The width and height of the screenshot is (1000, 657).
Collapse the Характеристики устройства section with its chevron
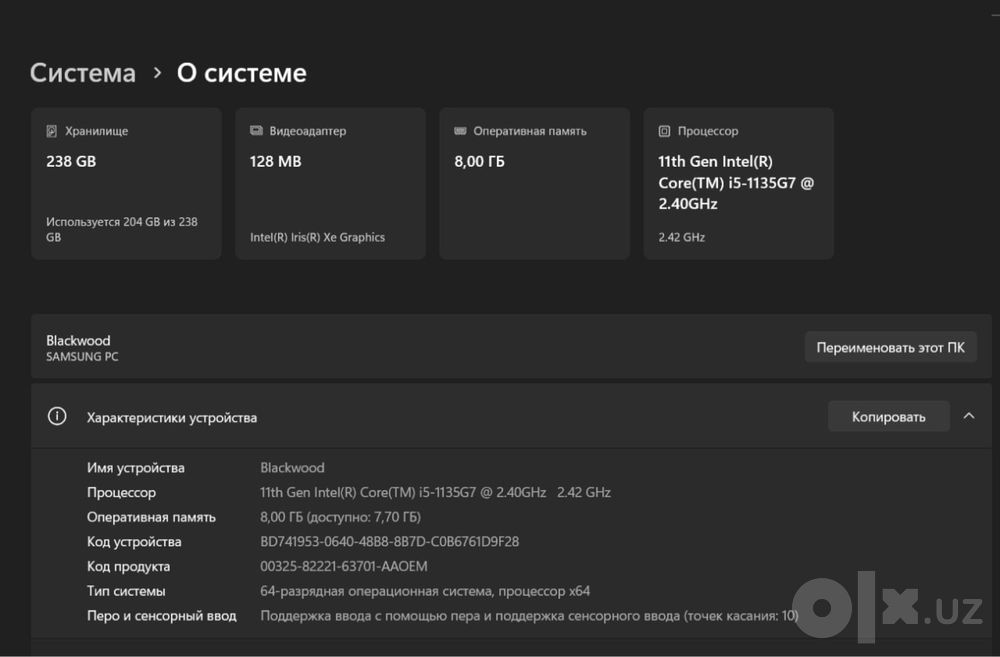click(x=969, y=417)
